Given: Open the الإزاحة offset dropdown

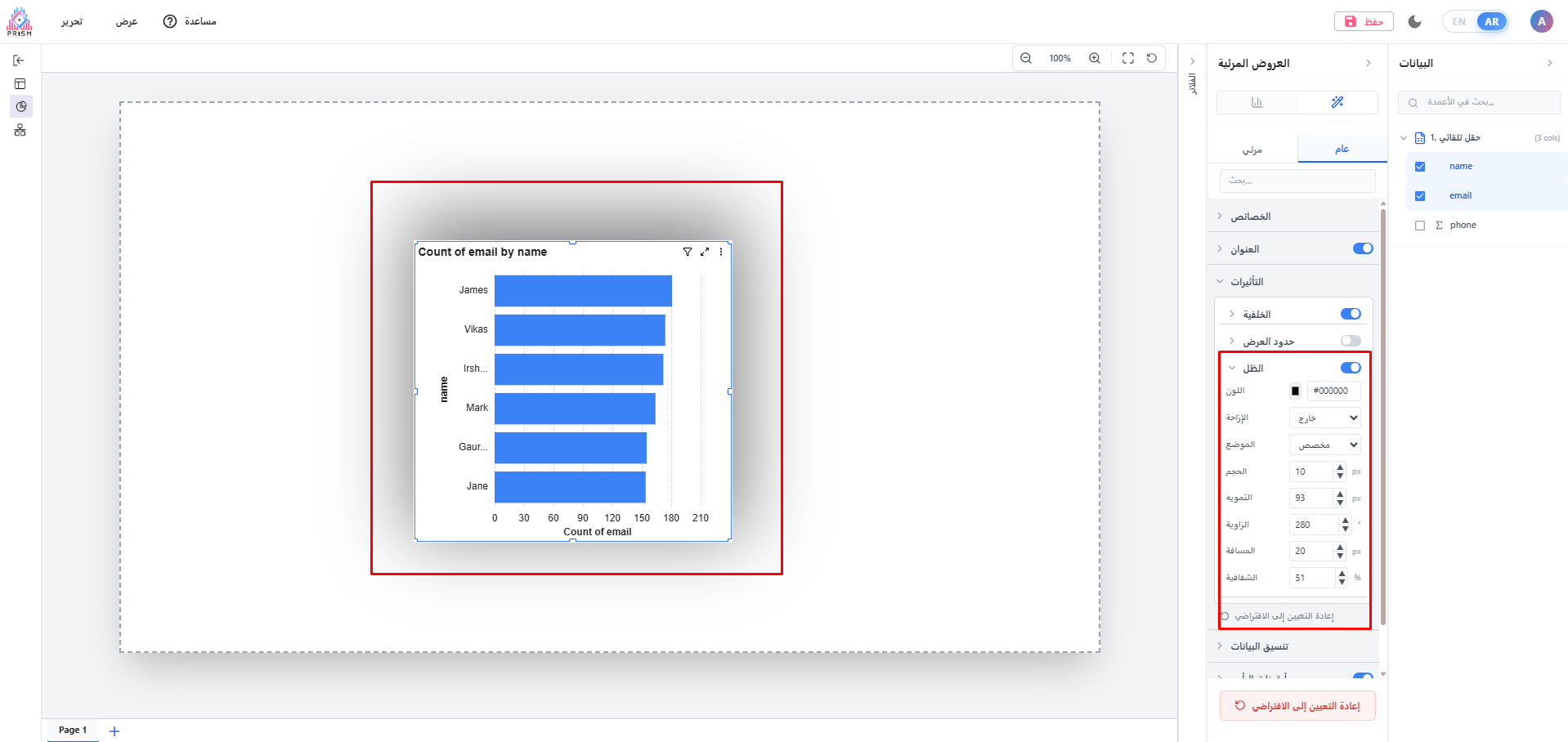Looking at the screenshot, I should click(x=1324, y=418).
